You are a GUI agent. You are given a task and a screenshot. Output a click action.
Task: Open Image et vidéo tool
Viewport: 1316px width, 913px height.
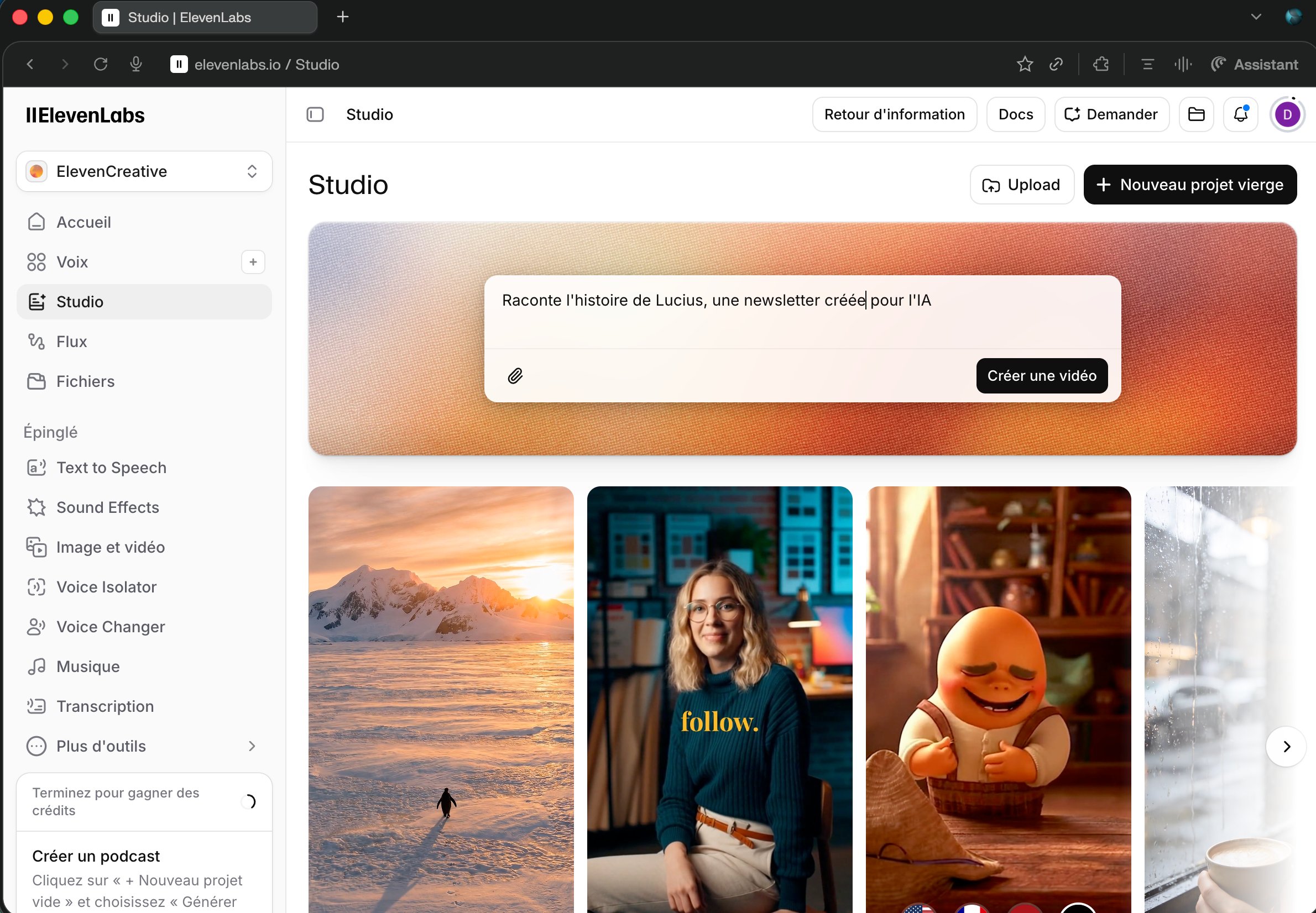tap(144, 547)
